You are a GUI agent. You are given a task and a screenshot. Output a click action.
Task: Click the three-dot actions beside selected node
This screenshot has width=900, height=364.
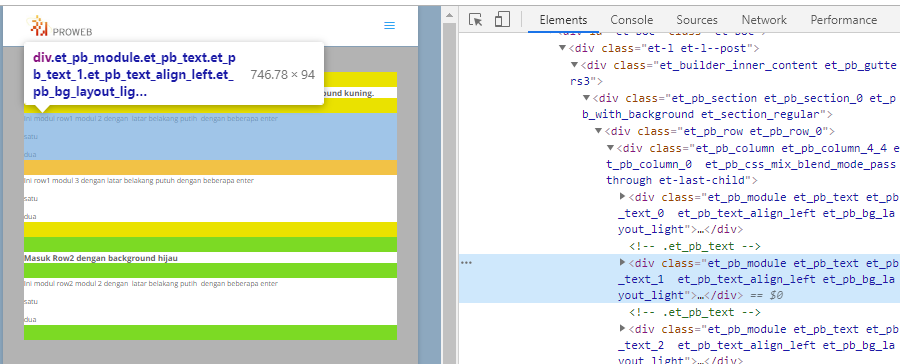tap(466, 262)
